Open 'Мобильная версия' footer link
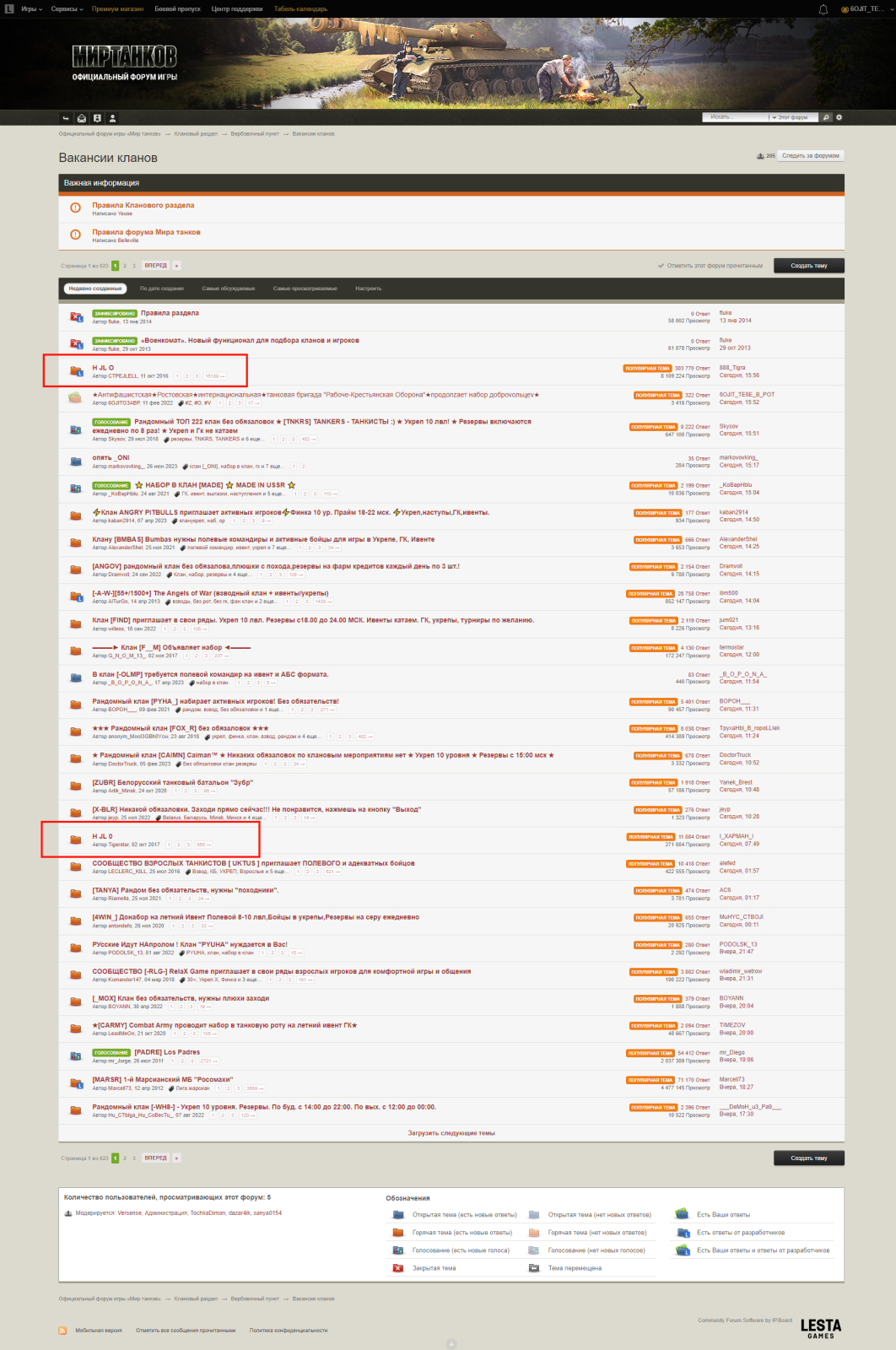The height and width of the screenshot is (1350, 896). [99, 1331]
